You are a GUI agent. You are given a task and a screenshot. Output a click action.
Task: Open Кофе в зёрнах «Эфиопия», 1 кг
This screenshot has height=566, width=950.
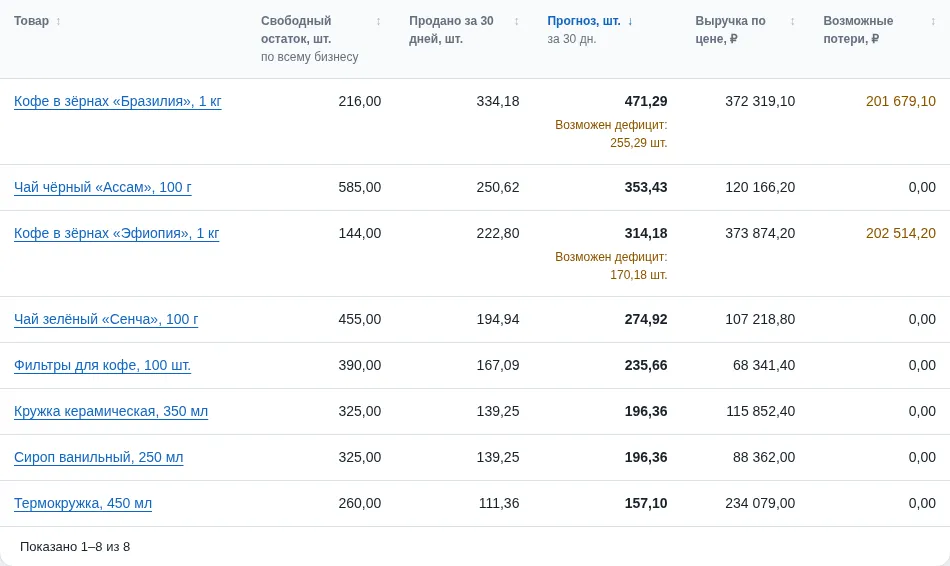(x=116, y=233)
